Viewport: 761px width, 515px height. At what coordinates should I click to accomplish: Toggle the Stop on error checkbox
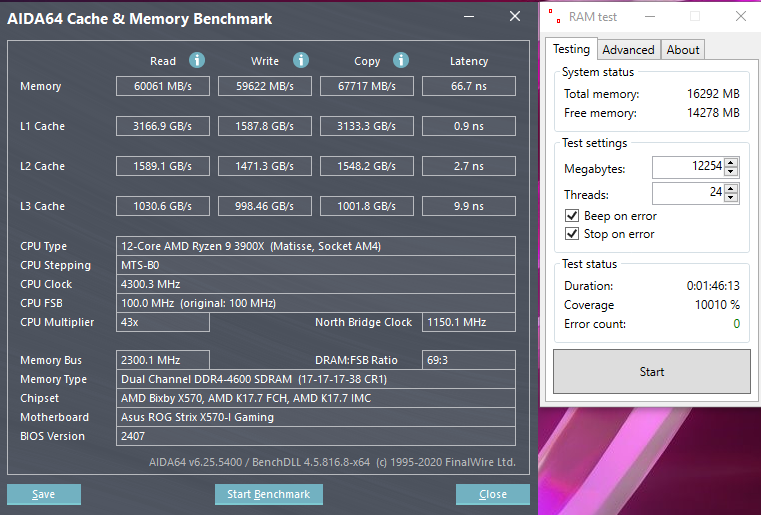[x=572, y=233]
